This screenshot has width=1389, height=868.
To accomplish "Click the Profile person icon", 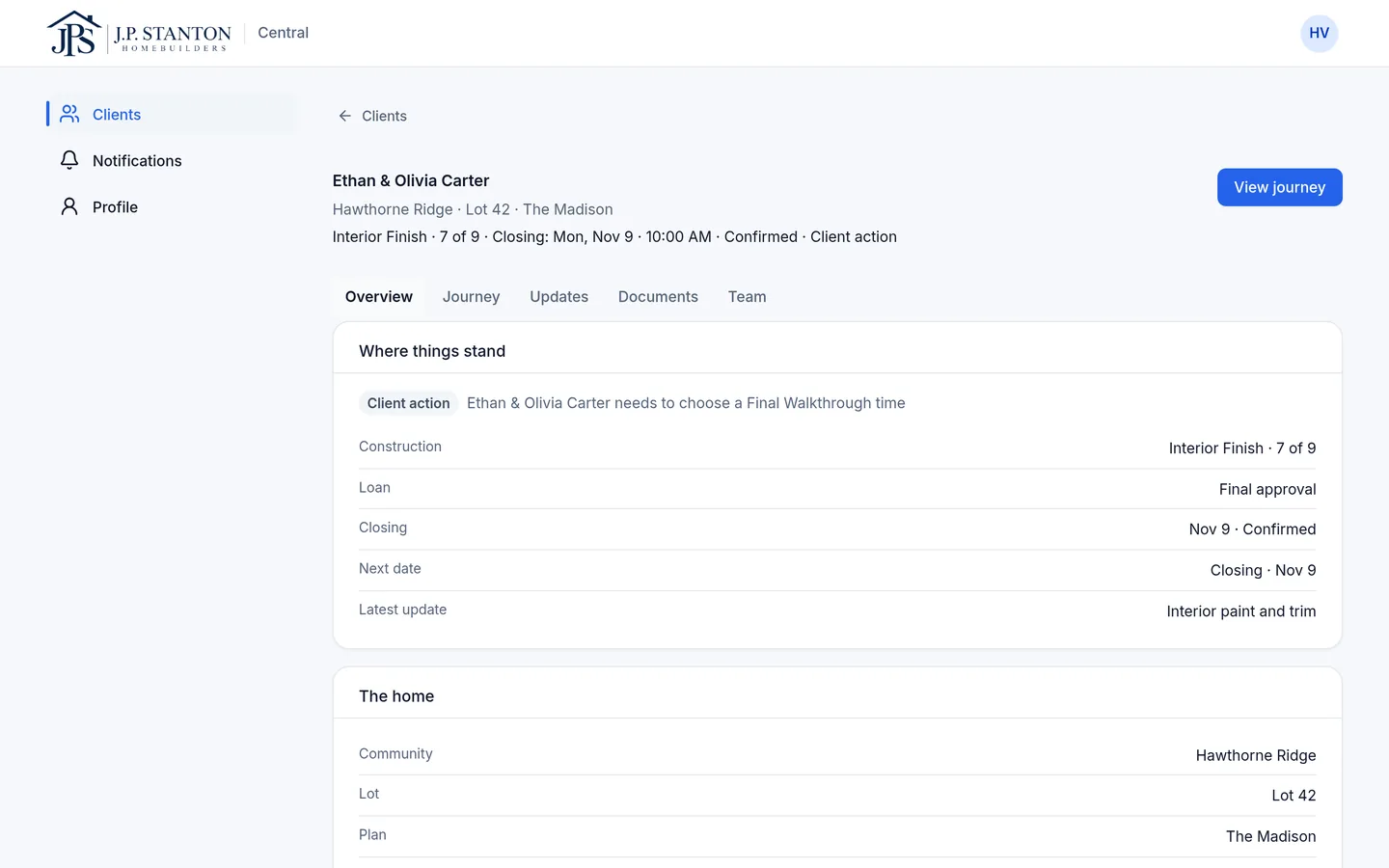I will pyautogui.click(x=69, y=206).
